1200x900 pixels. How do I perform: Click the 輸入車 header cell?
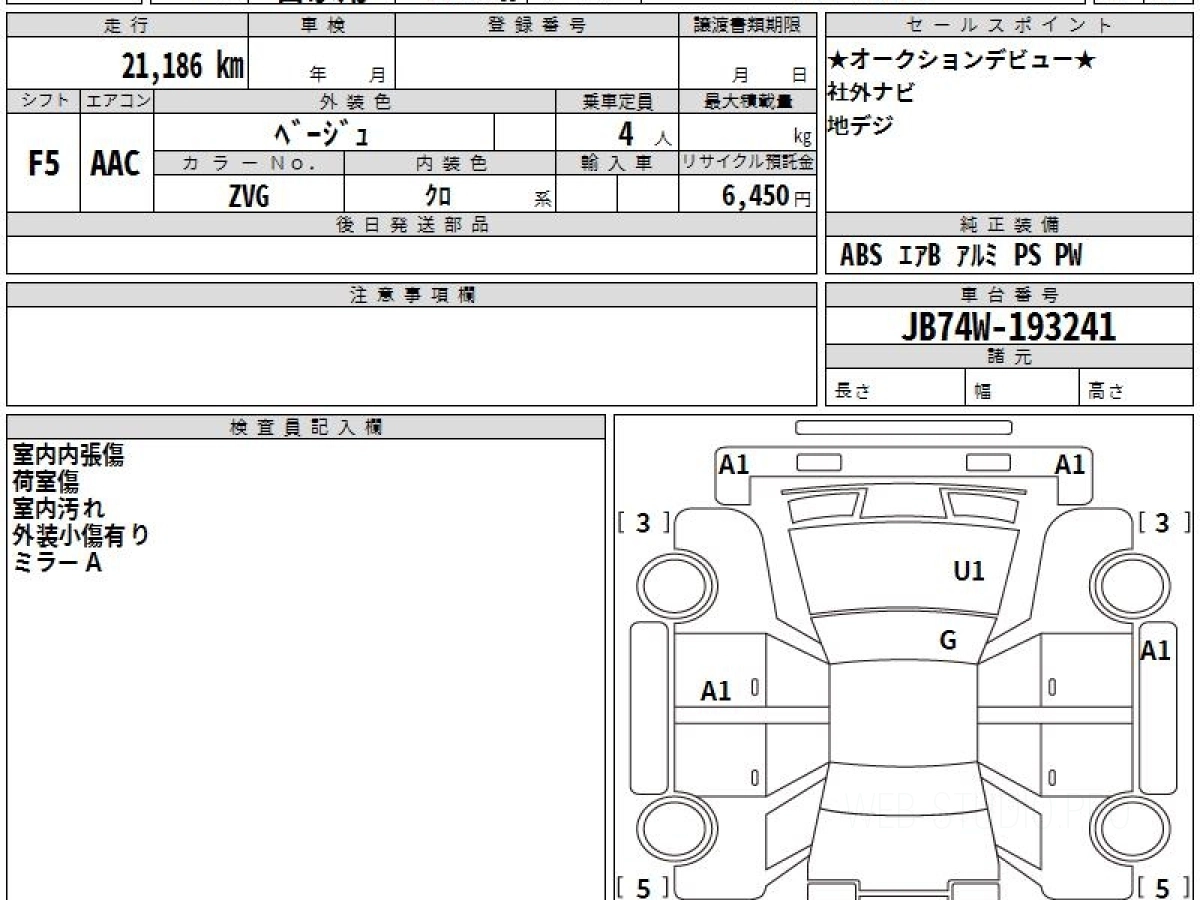coord(617,164)
